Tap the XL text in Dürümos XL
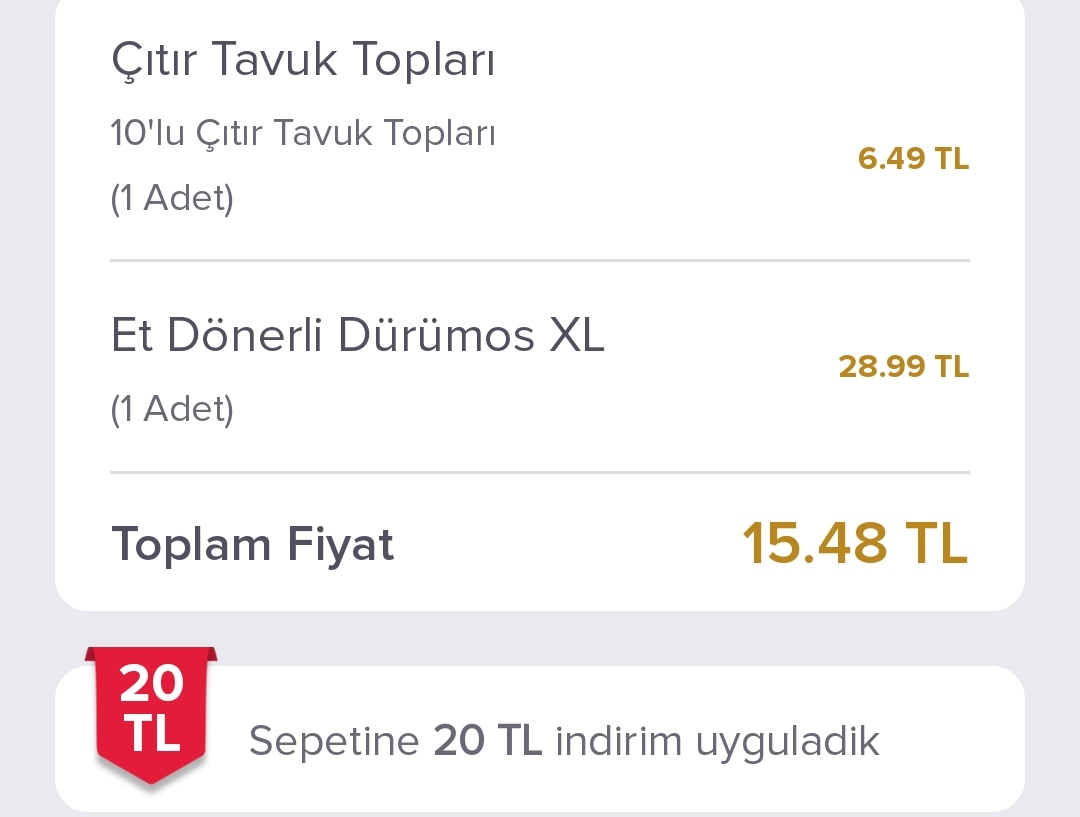The width and height of the screenshot is (1080, 817). pyautogui.click(x=577, y=336)
